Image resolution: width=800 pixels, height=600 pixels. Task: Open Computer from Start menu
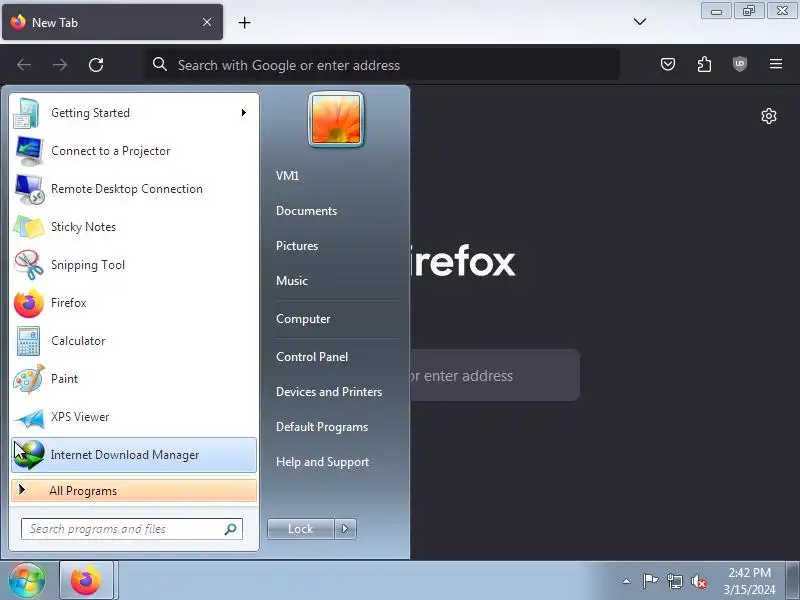303,319
